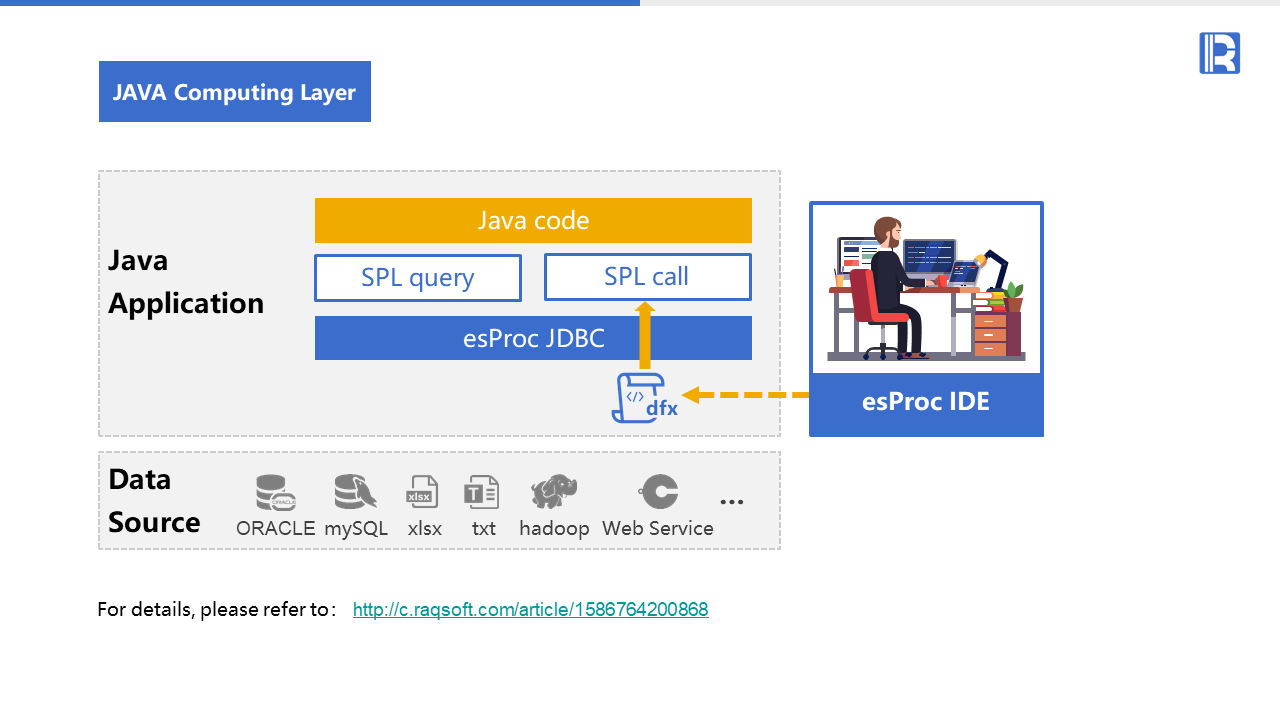Screen dimensions: 1280x720
Task: Open the c.raqsoft.com article link
Action: (x=531, y=610)
